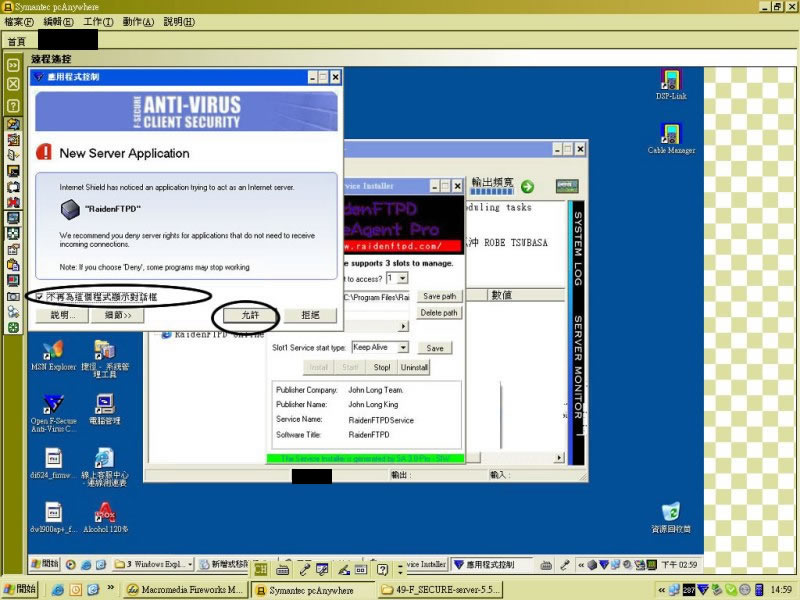The width and height of the screenshot is (800, 600).
Task: Open the Alcohol 120% desktop icon
Action: [x=105, y=517]
